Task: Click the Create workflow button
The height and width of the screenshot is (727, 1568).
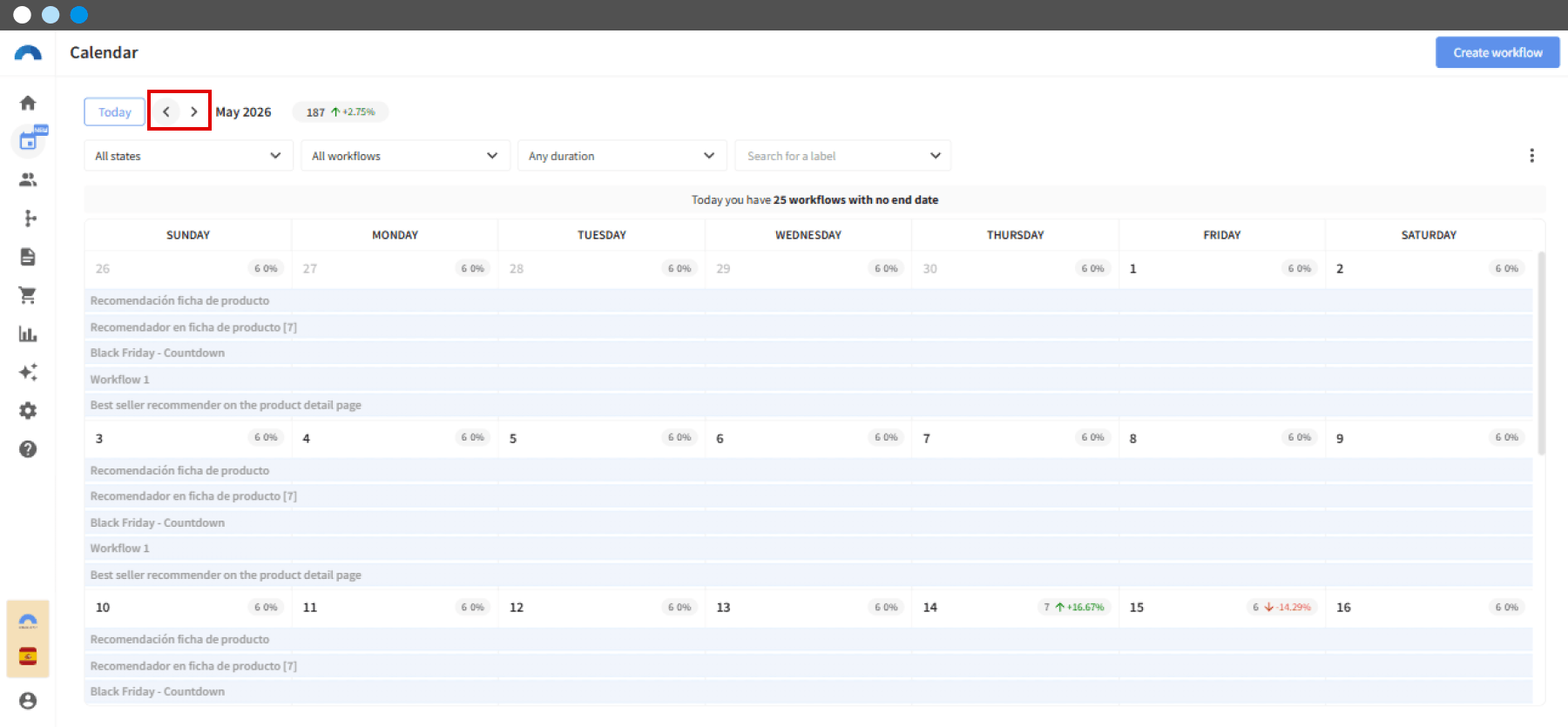Action: click(x=1497, y=52)
